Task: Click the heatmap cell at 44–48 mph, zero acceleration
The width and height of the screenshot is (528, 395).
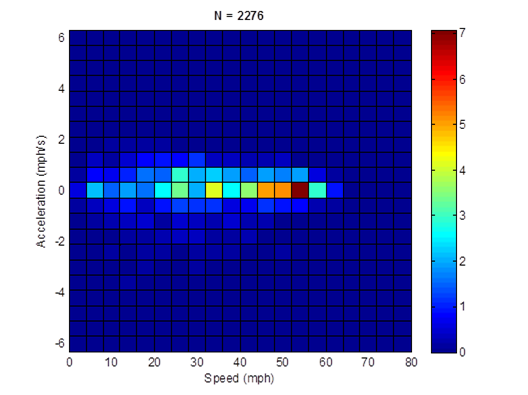Action: (266, 190)
